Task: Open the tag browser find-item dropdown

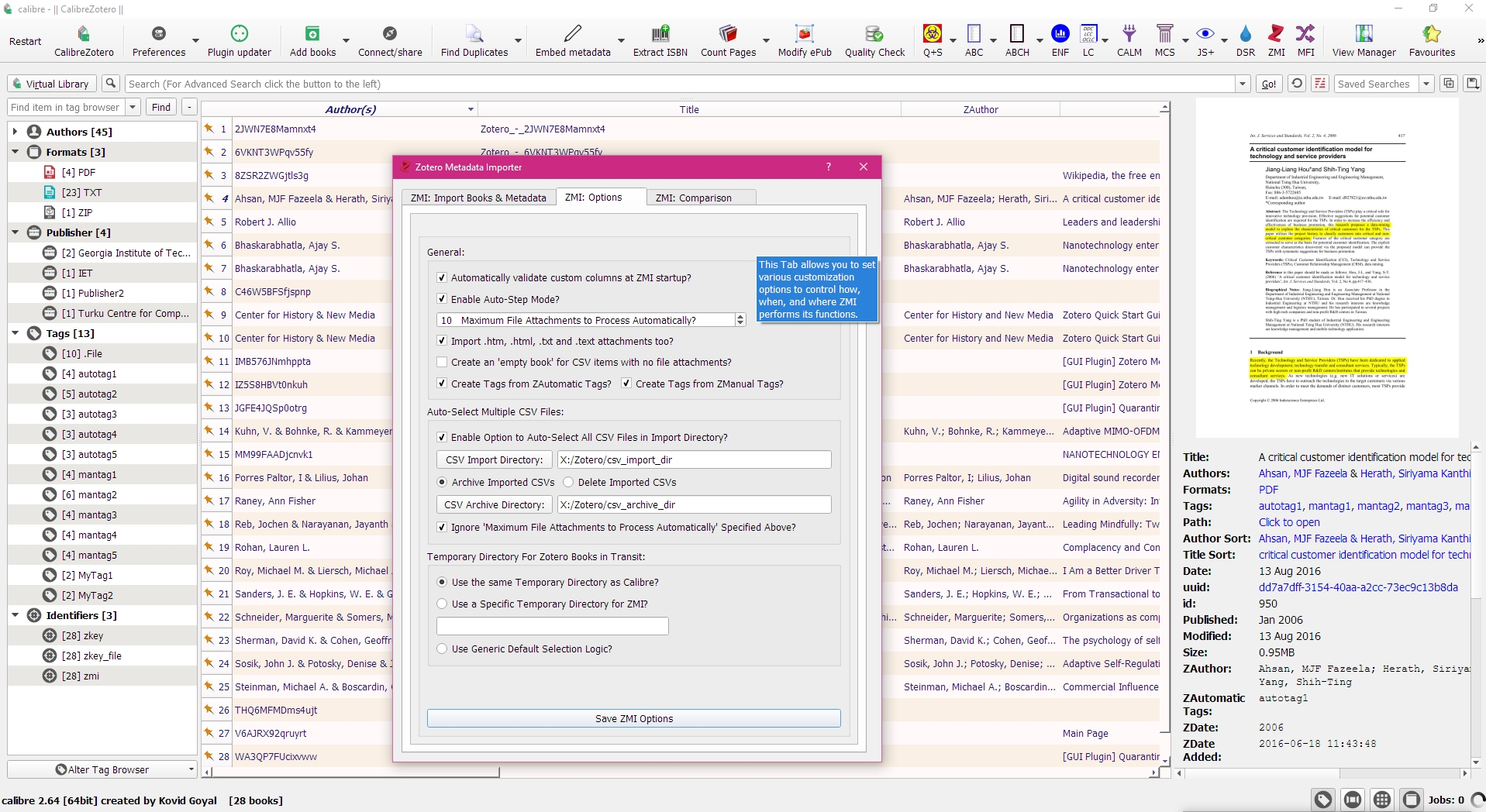Action: (133, 107)
